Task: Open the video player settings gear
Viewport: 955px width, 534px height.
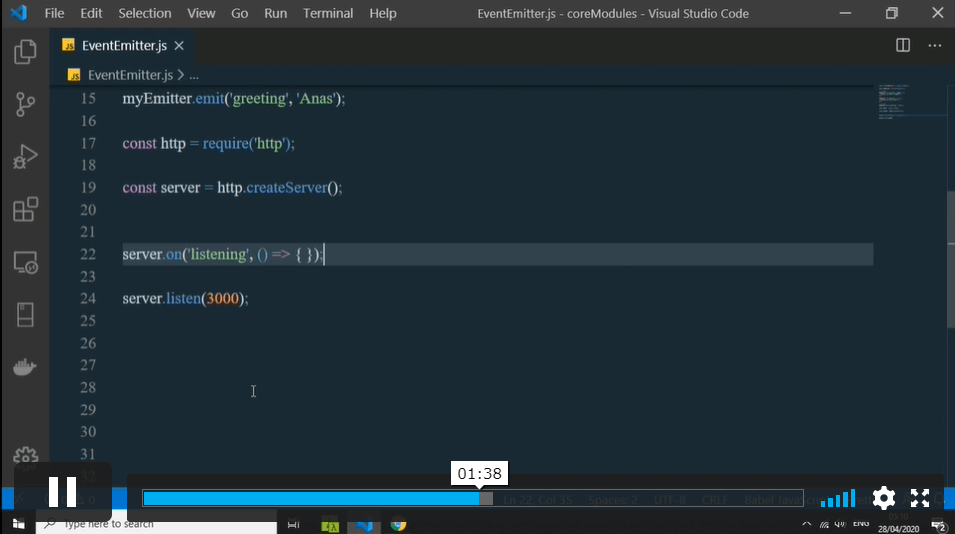Action: click(x=884, y=498)
